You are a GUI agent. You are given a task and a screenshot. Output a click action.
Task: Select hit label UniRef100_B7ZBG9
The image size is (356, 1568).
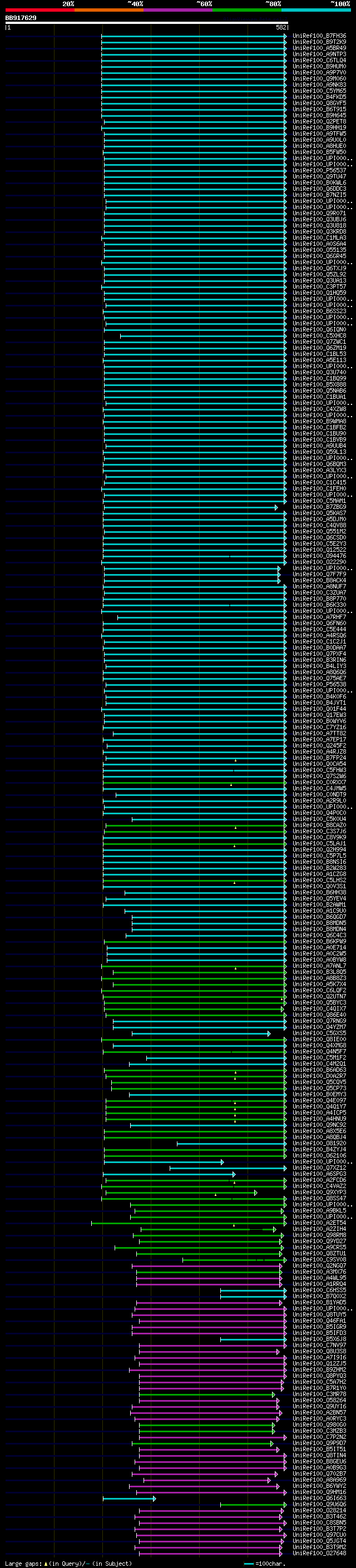[x=319, y=507]
